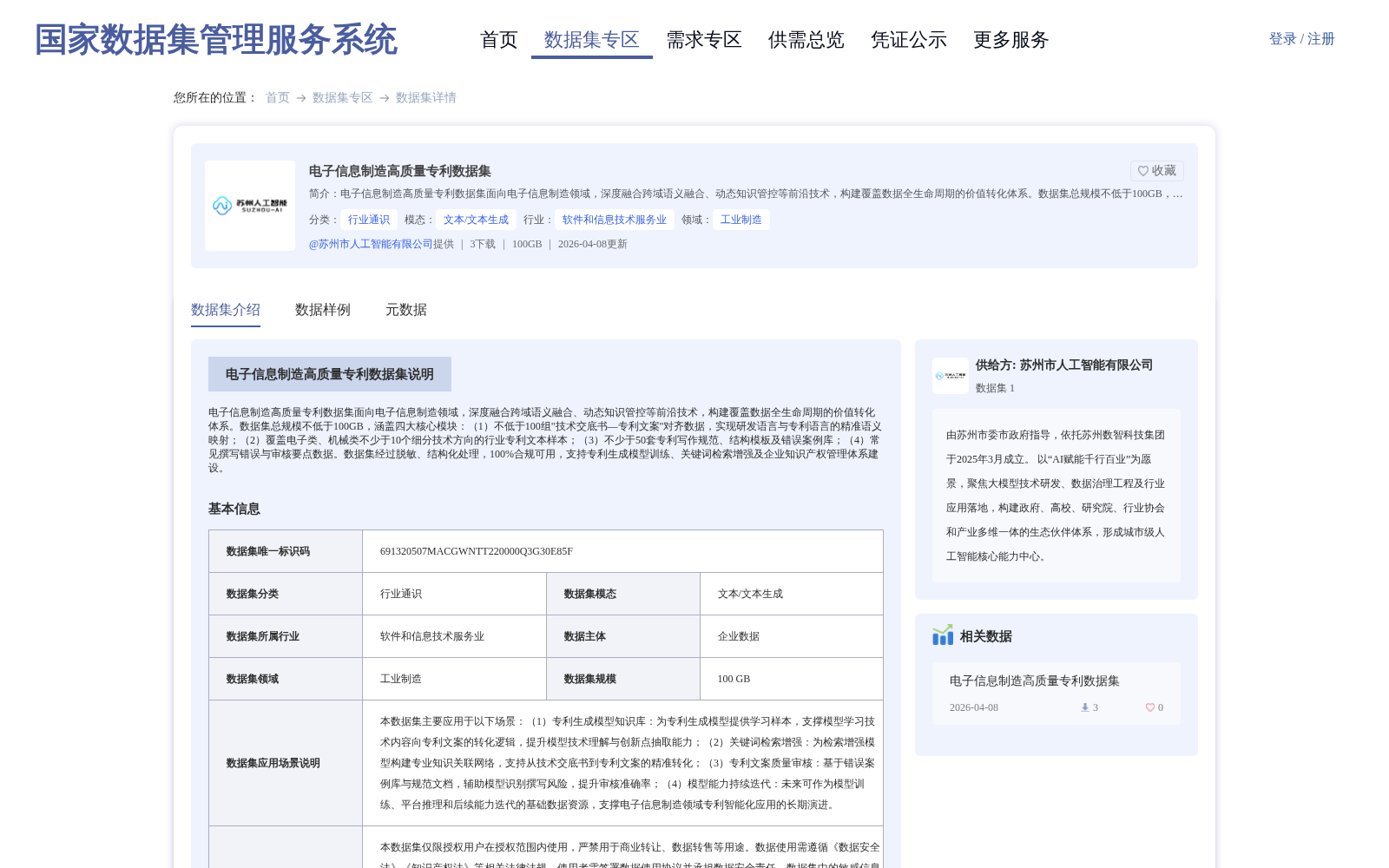Open the 供需总览 nav item
The image size is (1389, 868).
(x=806, y=40)
